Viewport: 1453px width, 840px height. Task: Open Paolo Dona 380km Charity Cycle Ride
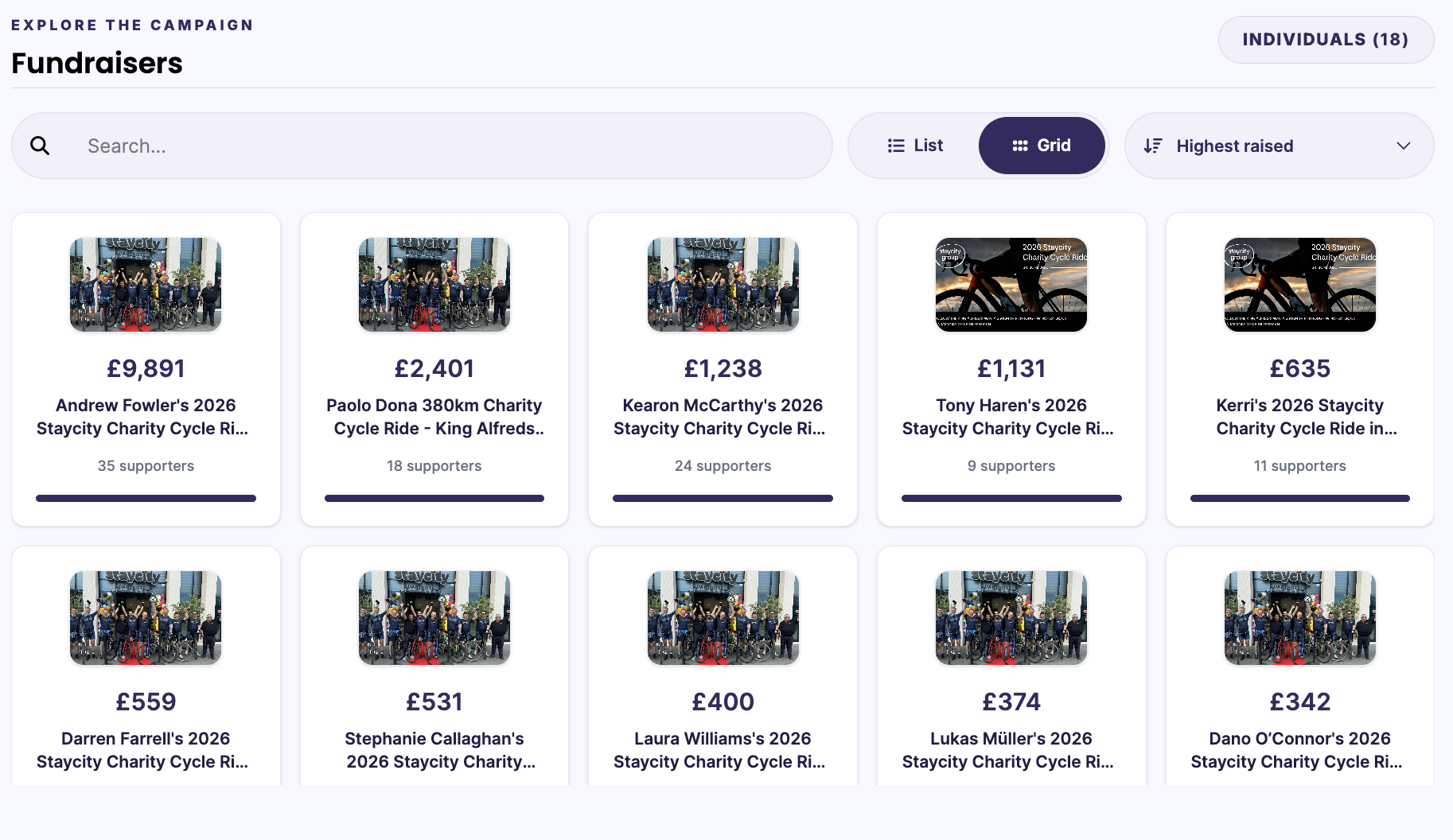point(434,417)
